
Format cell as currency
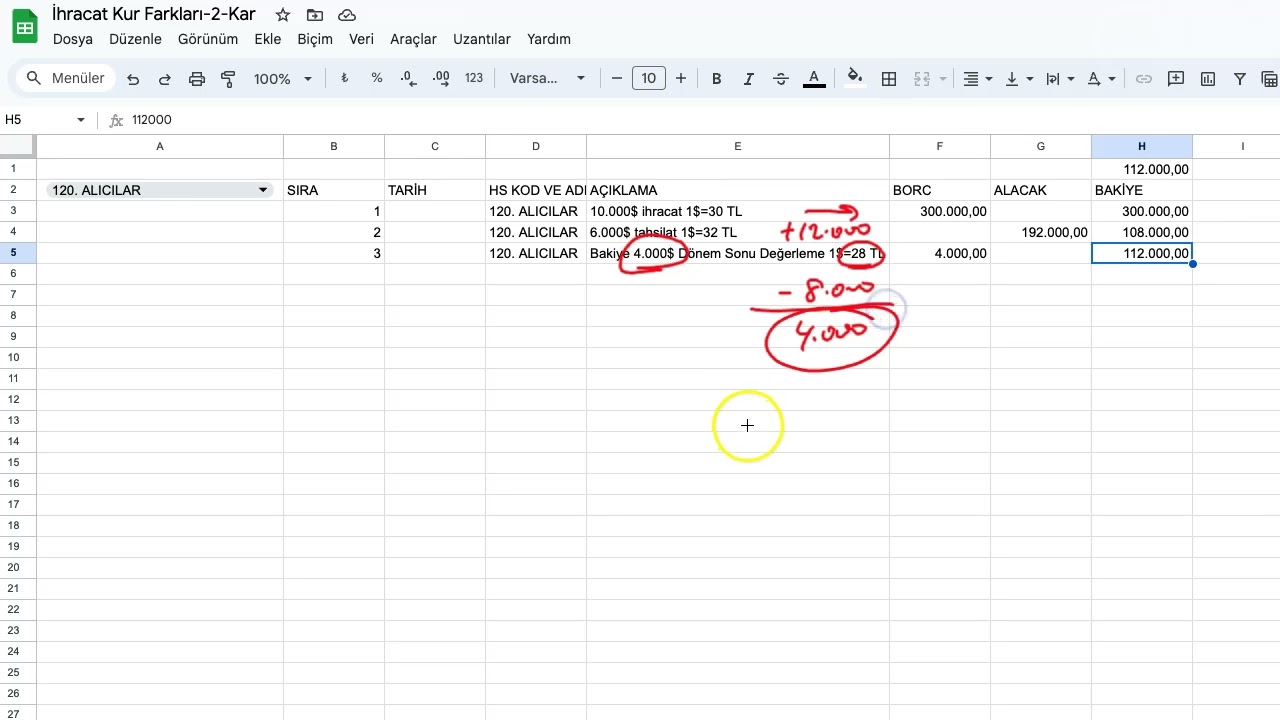point(345,79)
